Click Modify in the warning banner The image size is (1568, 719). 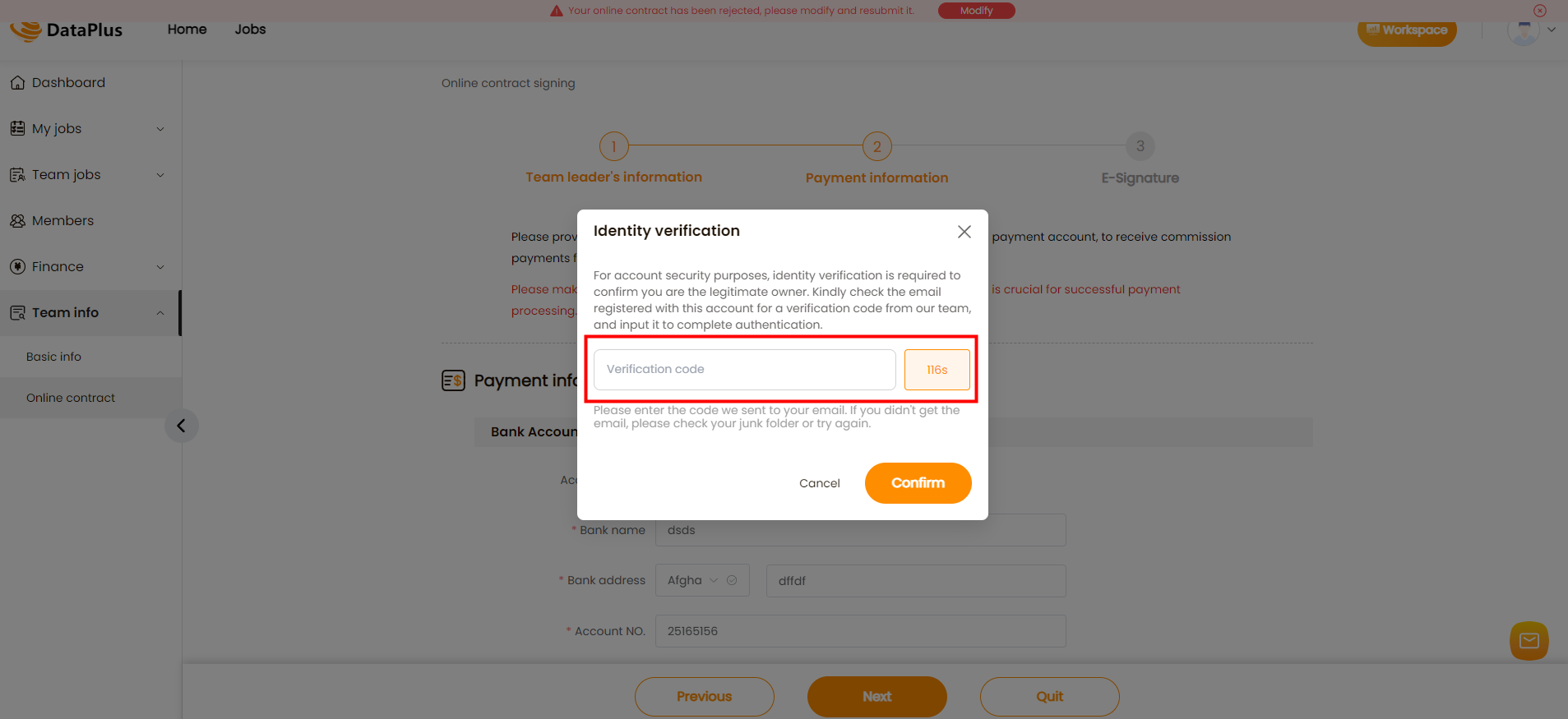[977, 11]
